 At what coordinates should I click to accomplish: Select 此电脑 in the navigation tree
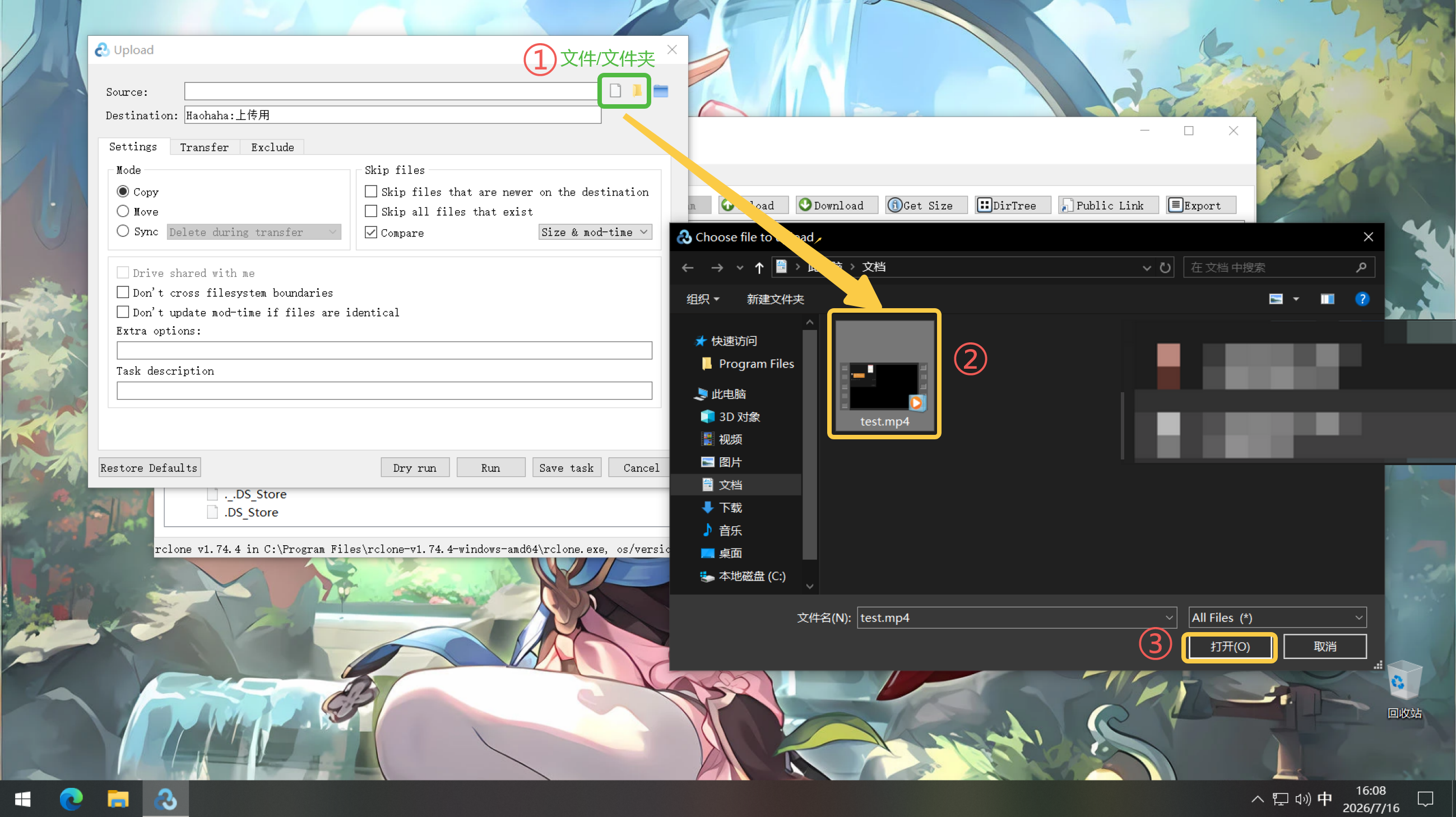tap(720, 394)
